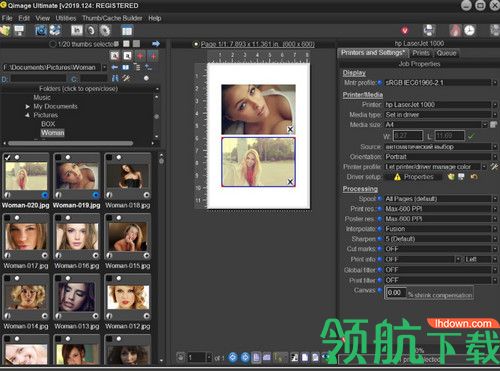Click the green checkmark next to L size field
Image resolution: width=500 pixels, height=371 pixels.
471,136
